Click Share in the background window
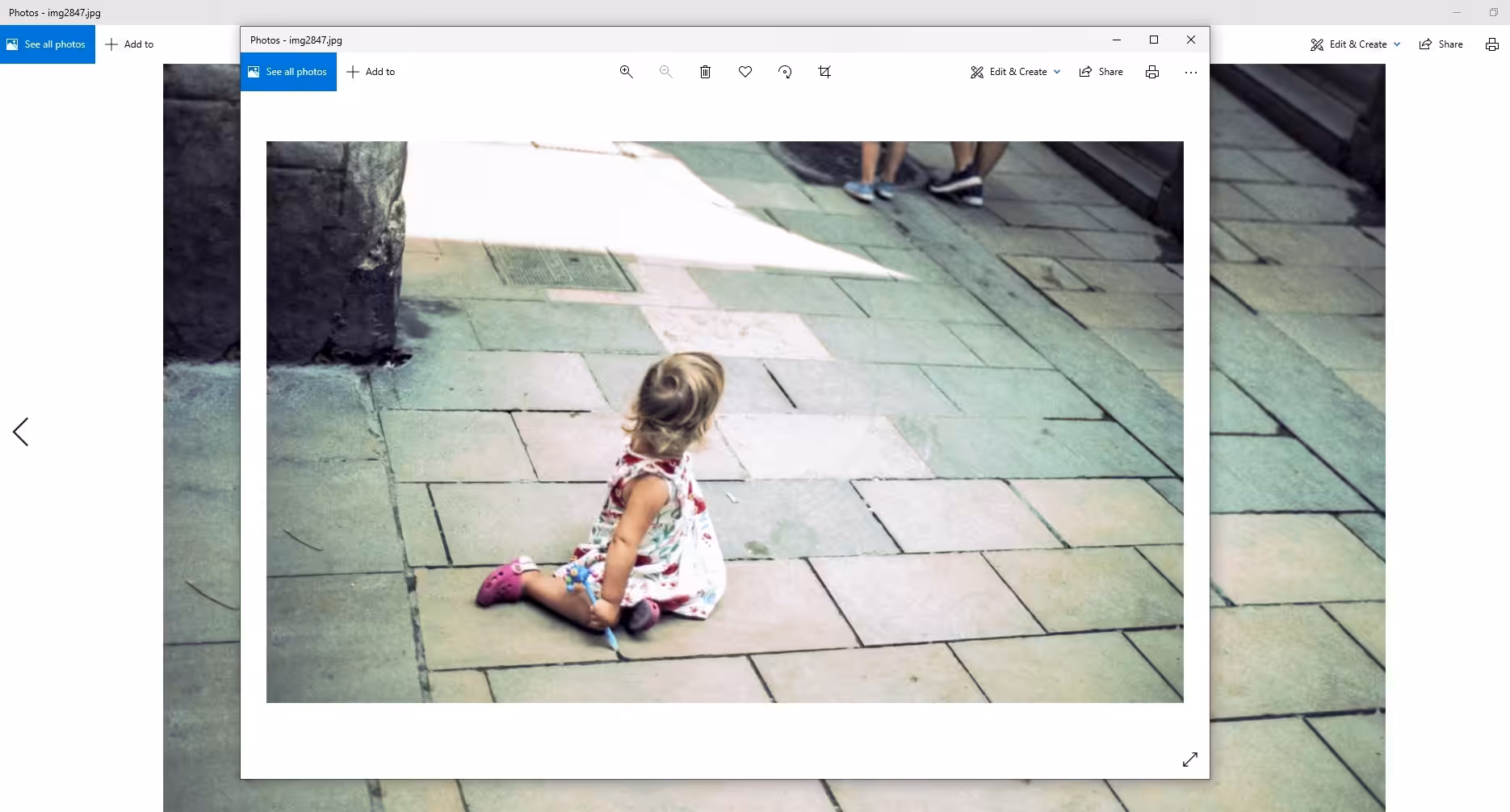The height and width of the screenshot is (812, 1510). (1441, 44)
